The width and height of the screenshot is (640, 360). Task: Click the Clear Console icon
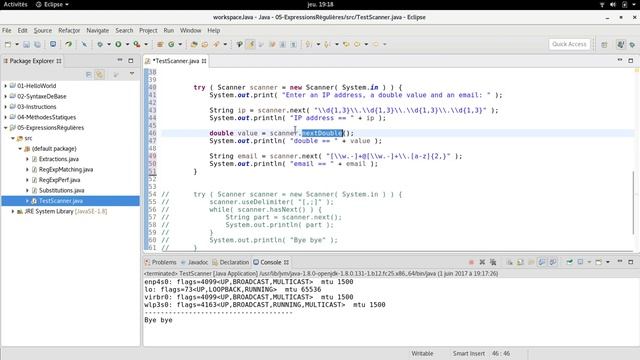tap(510, 262)
